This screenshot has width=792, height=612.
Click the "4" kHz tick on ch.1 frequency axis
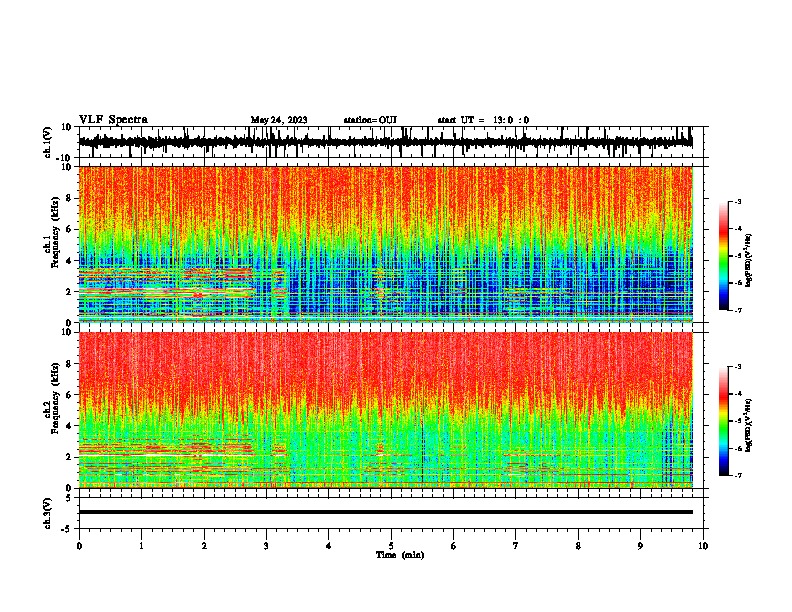click(x=69, y=261)
